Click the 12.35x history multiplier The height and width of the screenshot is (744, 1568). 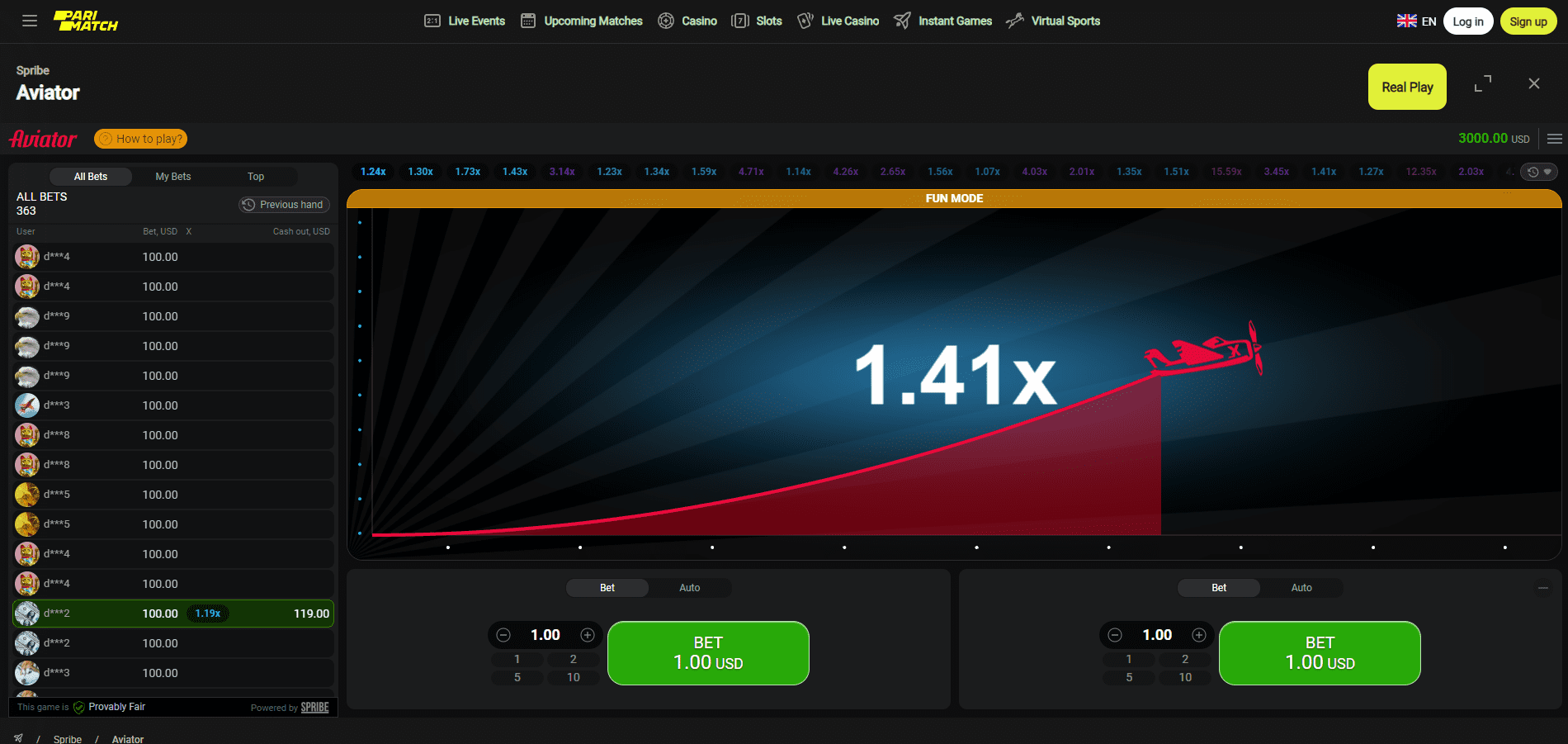pyautogui.click(x=1421, y=172)
